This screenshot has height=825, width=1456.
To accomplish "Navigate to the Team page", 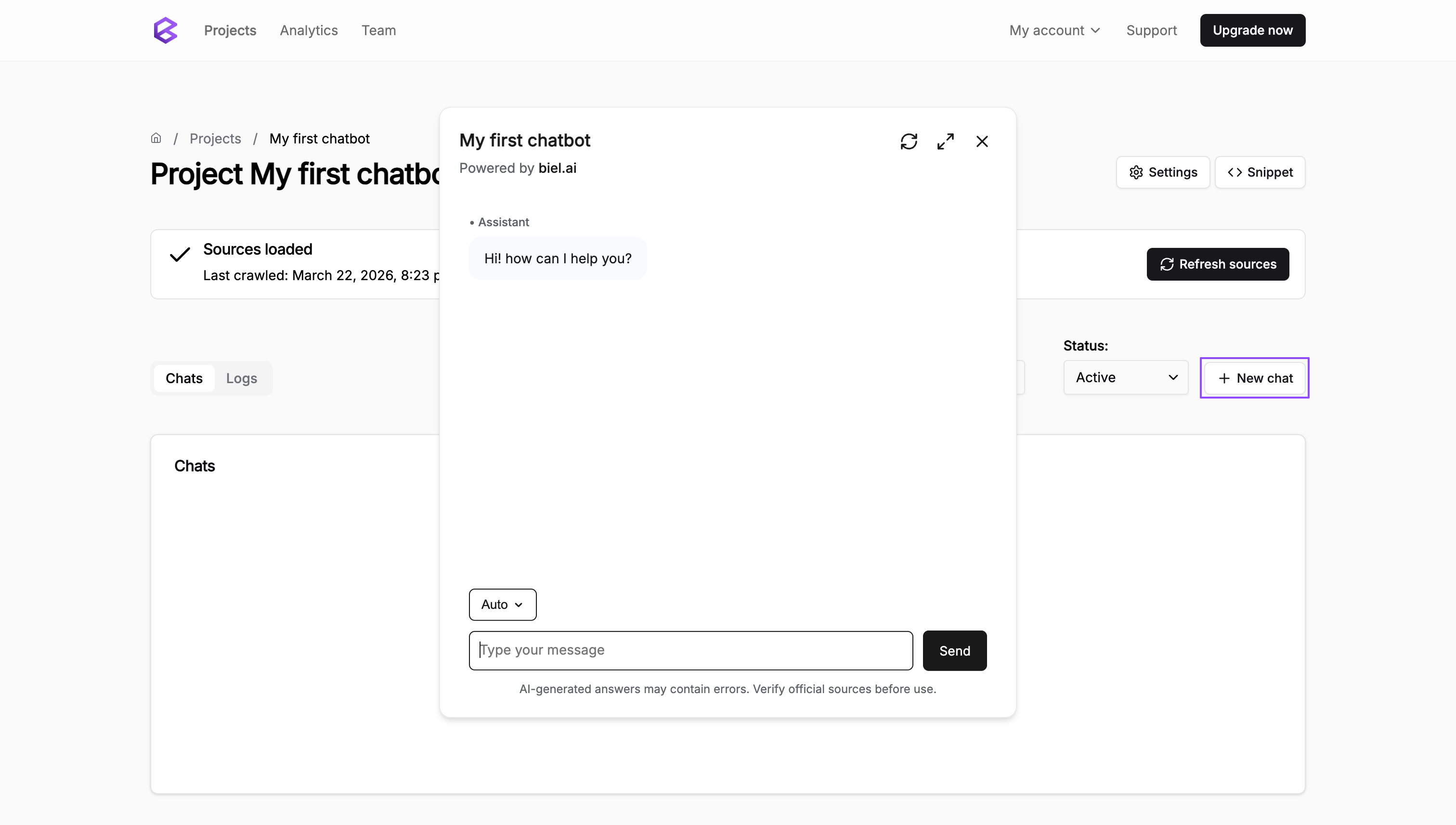I will click(378, 30).
